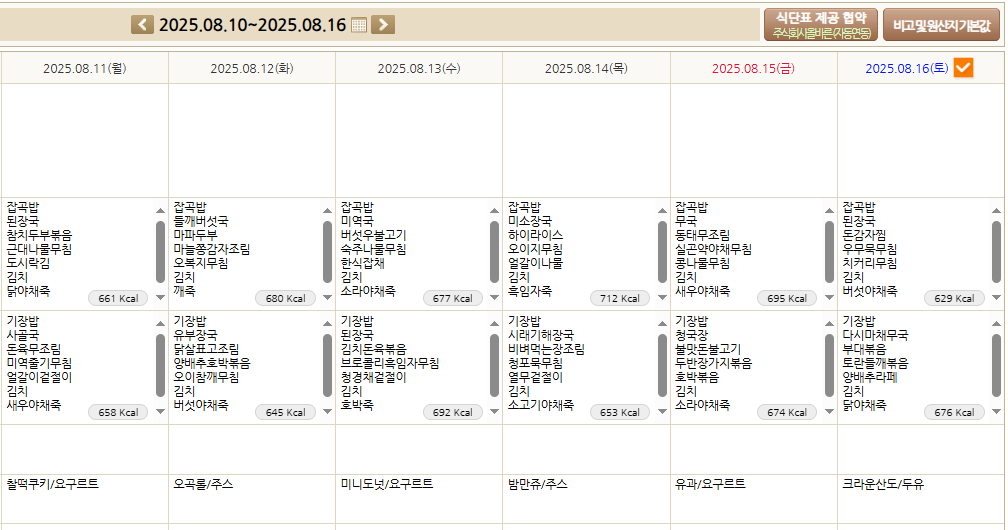The width and height of the screenshot is (1008, 530).
Task: Select the 2025.08.15(금) column header
Action: pos(754,69)
